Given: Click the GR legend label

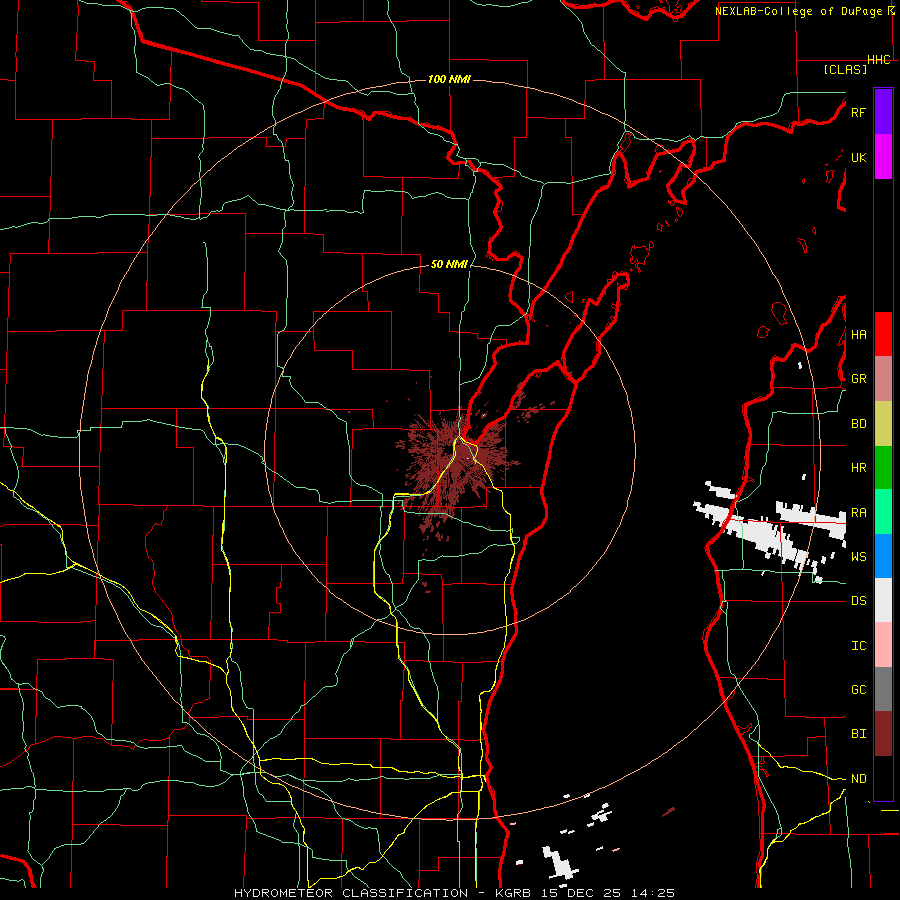Looking at the screenshot, I should point(858,379).
